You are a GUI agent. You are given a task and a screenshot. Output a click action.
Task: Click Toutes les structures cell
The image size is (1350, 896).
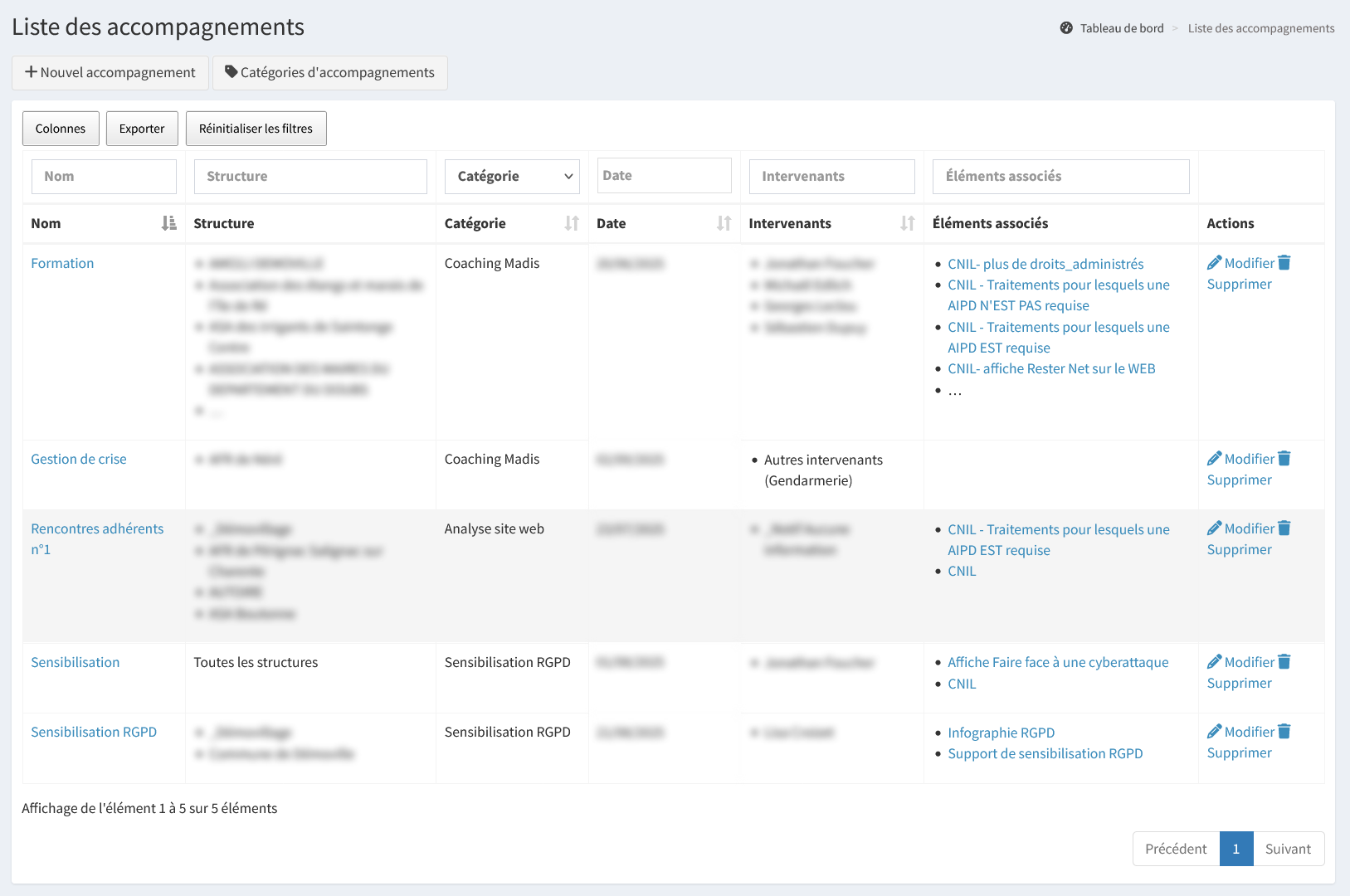(x=256, y=662)
